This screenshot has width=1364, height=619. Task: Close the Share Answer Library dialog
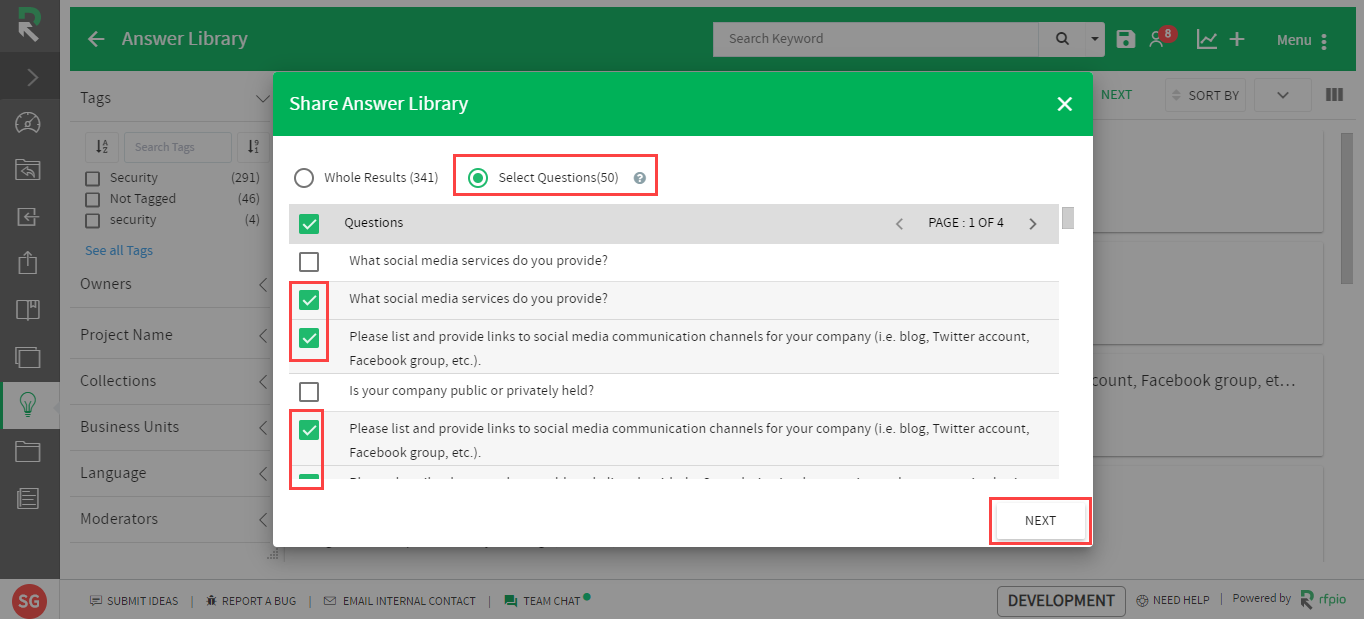point(1064,104)
